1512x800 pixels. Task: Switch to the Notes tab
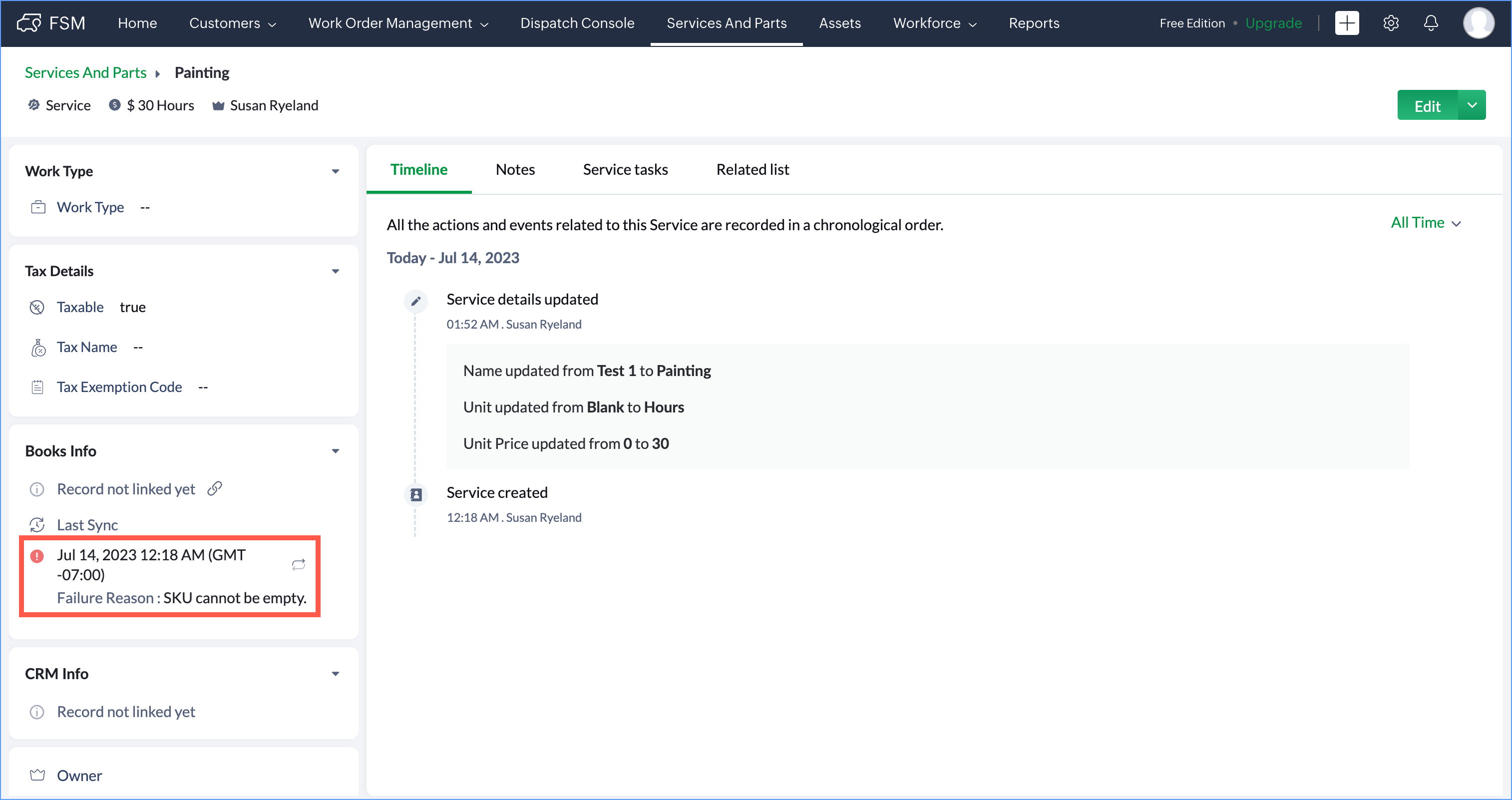515,170
